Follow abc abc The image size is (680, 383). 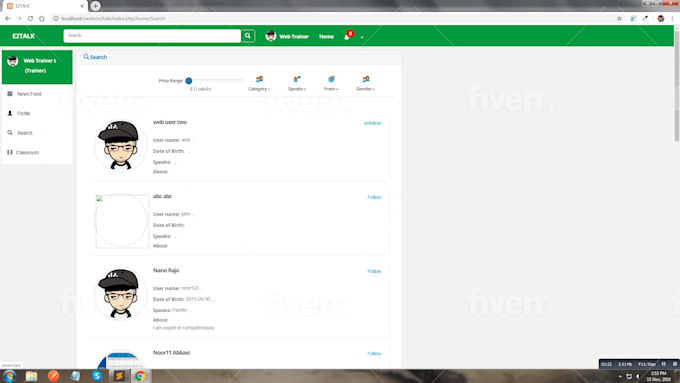[x=374, y=197]
